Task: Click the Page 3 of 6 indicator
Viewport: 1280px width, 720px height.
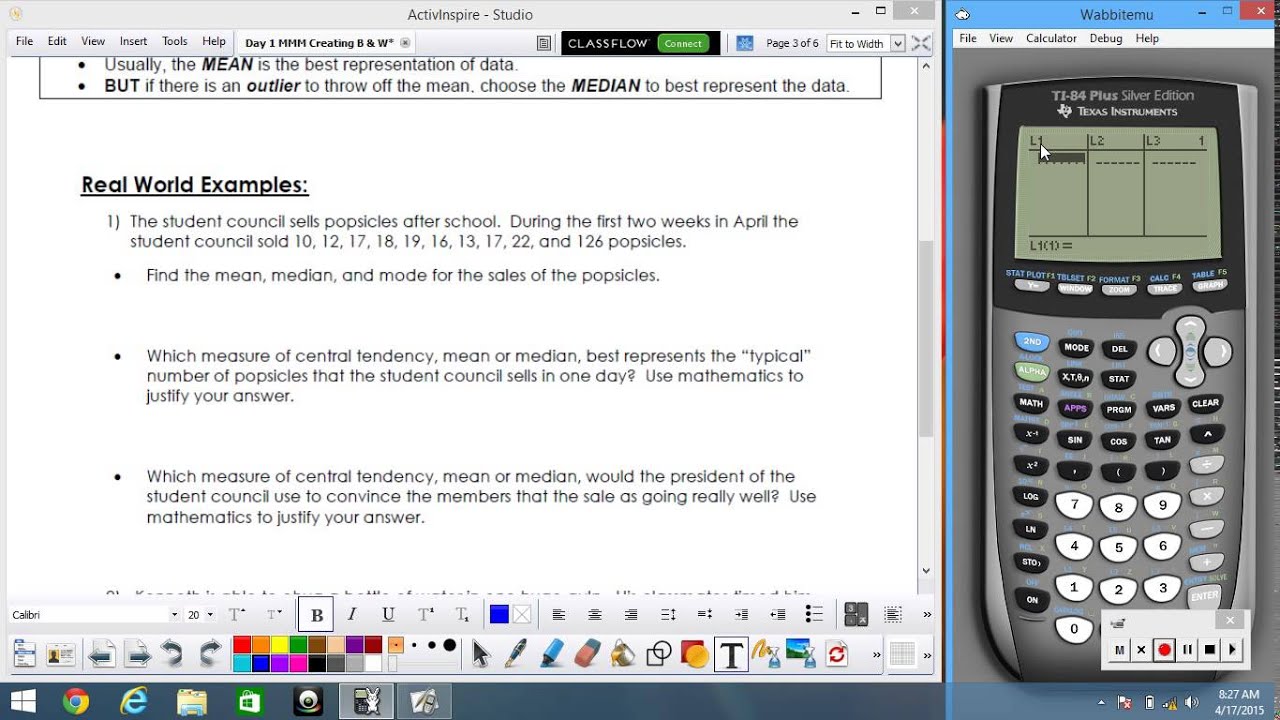Action: (x=792, y=44)
